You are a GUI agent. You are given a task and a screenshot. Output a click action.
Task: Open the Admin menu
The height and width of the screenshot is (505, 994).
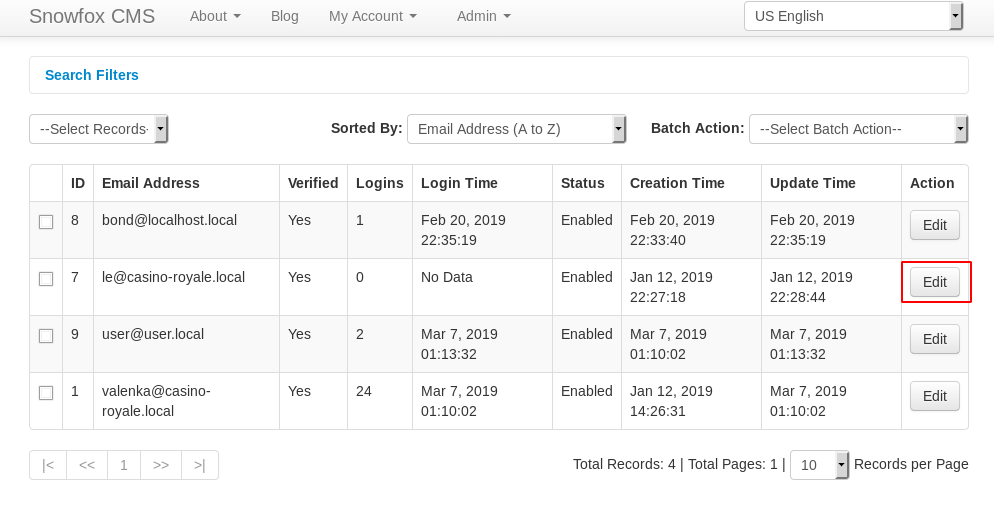pos(484,16)
